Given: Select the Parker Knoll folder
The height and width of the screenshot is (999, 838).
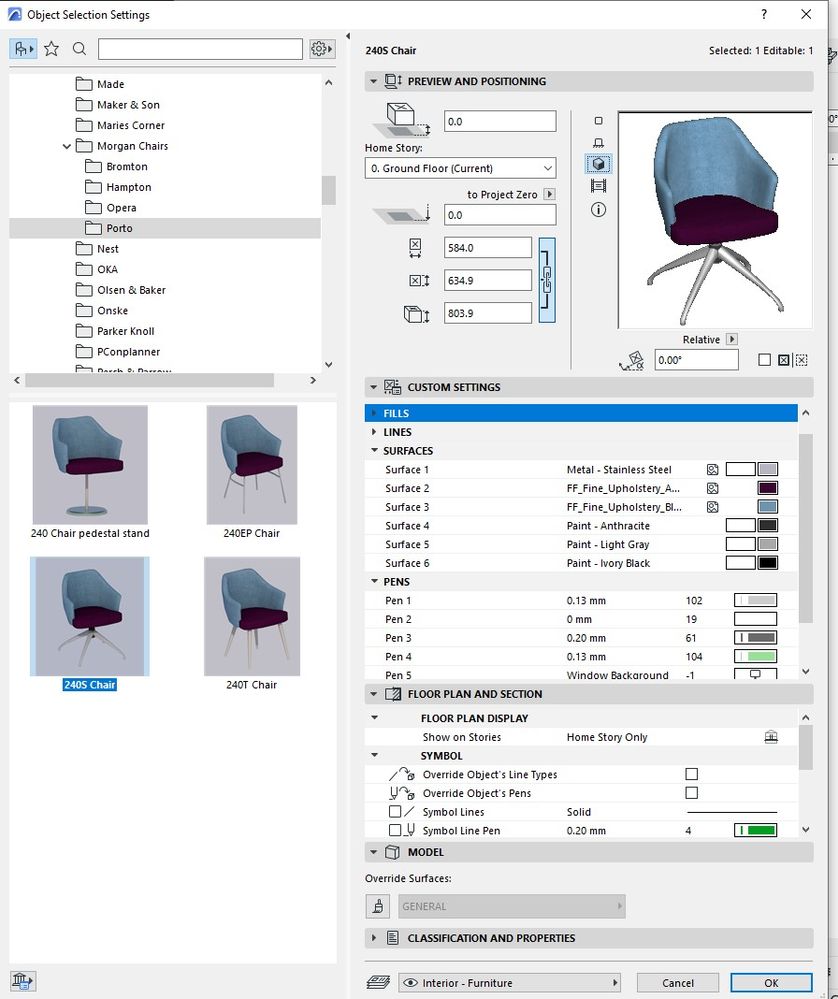Looking at the screenshot, I should [x=126, y=331].
